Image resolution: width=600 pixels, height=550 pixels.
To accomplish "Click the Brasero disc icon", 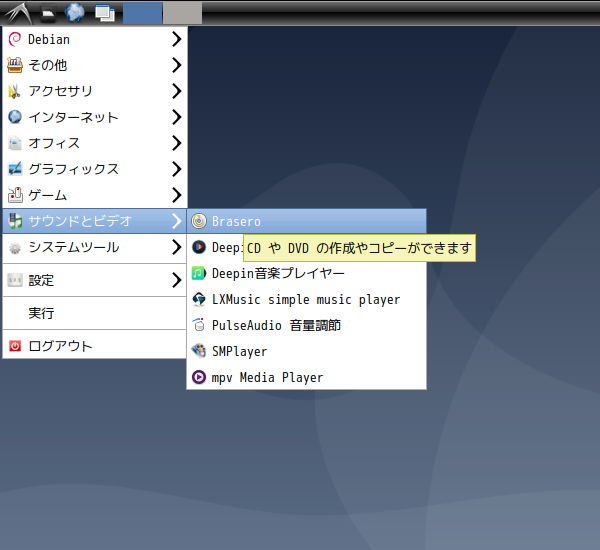I will [199, 221].
